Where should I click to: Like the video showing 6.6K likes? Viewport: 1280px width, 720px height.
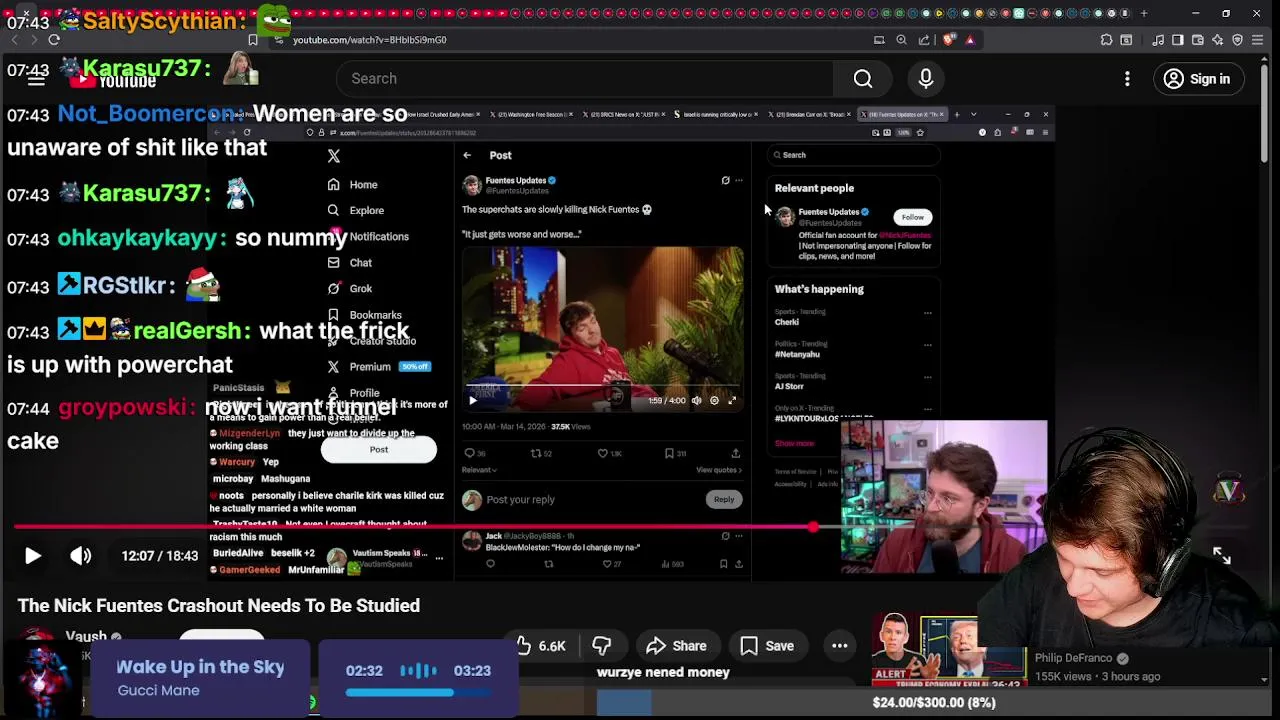tap(541, 646)
